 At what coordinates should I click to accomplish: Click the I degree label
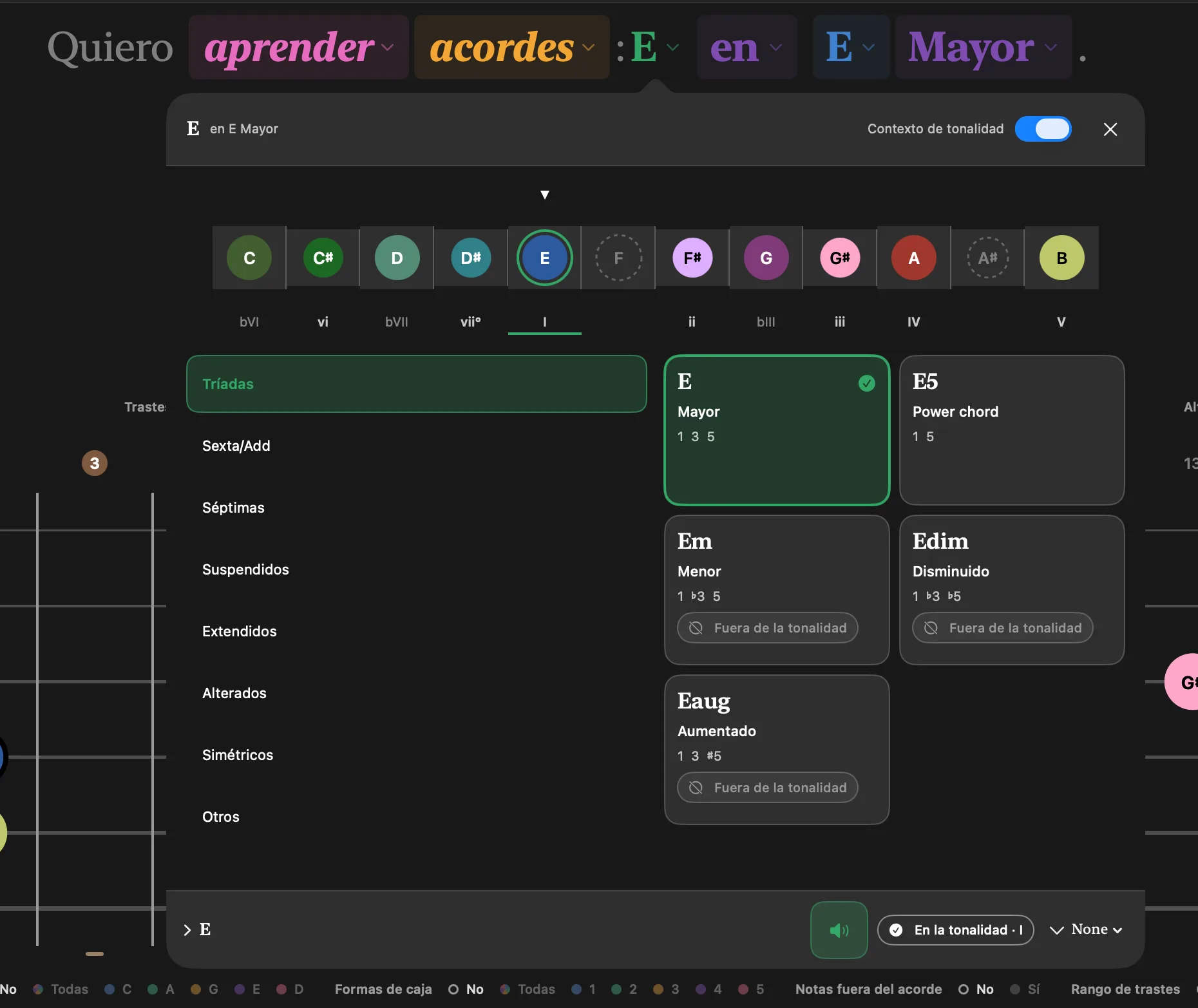pos(545,321)
